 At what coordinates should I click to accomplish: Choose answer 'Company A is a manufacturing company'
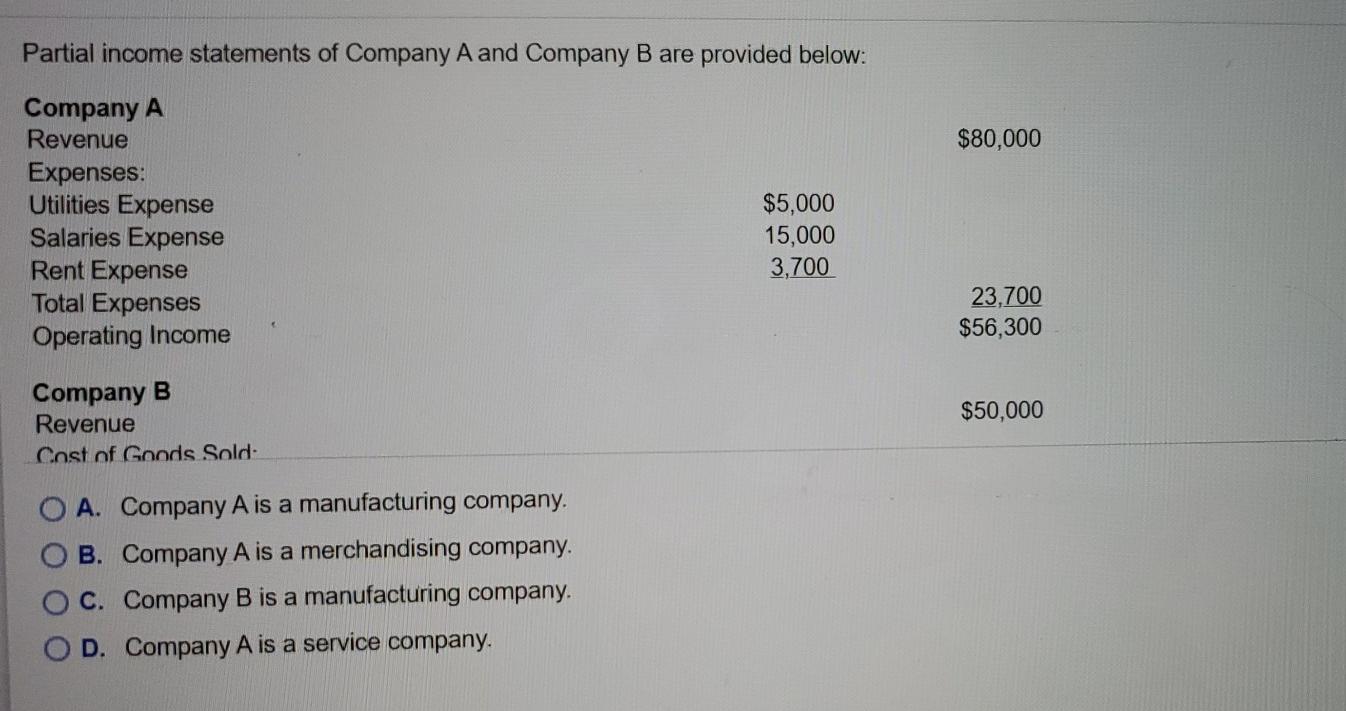pos(344,502)
